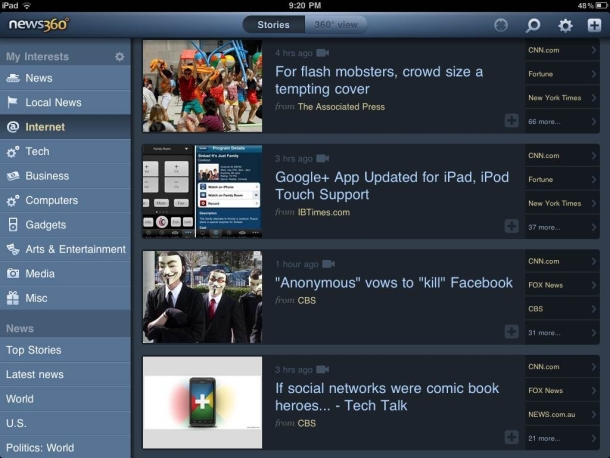
Task: Open CNN.com source for flash mobsters story
Action: pos(562,50)
